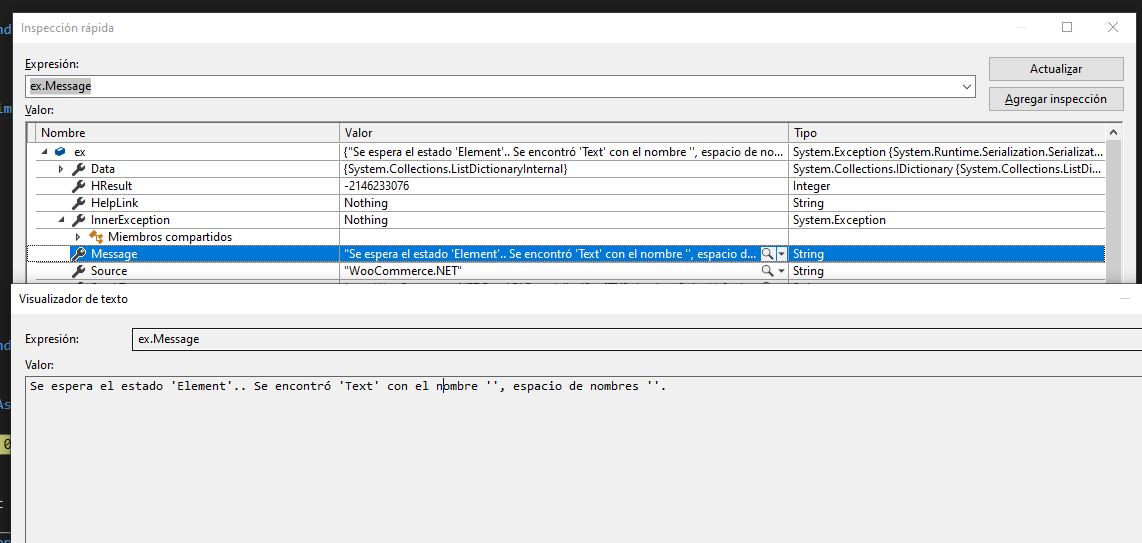
Task: Click the ex.Message field in Visualizador de texto
Action: click(x=637, y=339)
